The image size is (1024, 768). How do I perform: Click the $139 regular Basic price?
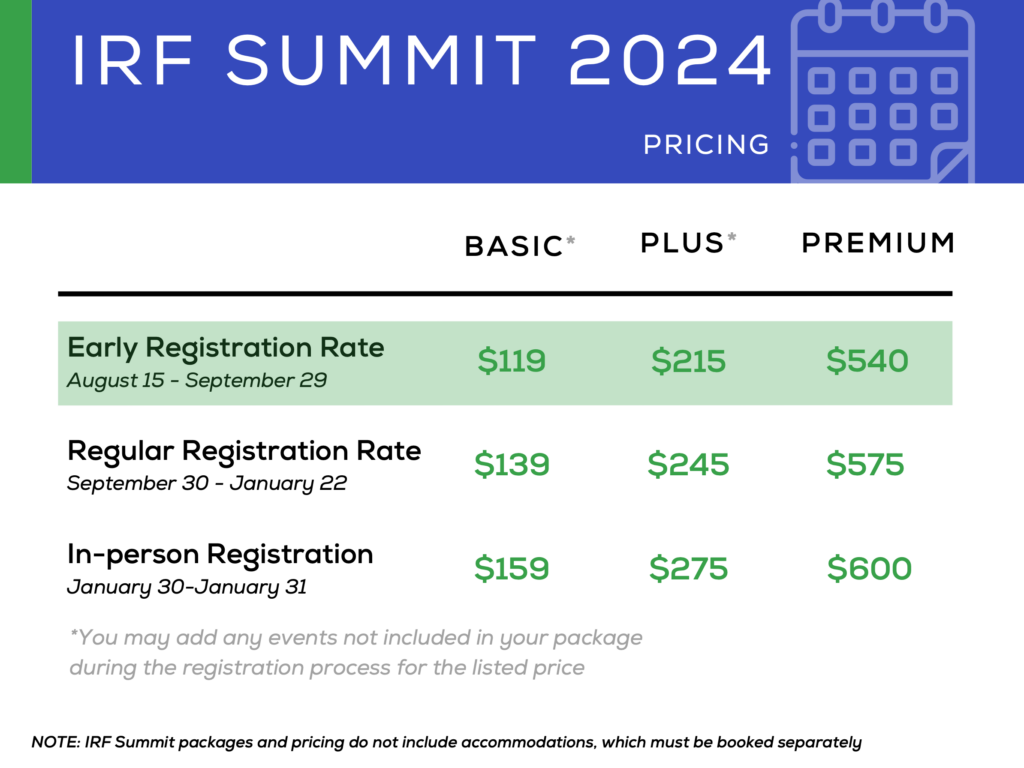(512, 464)
